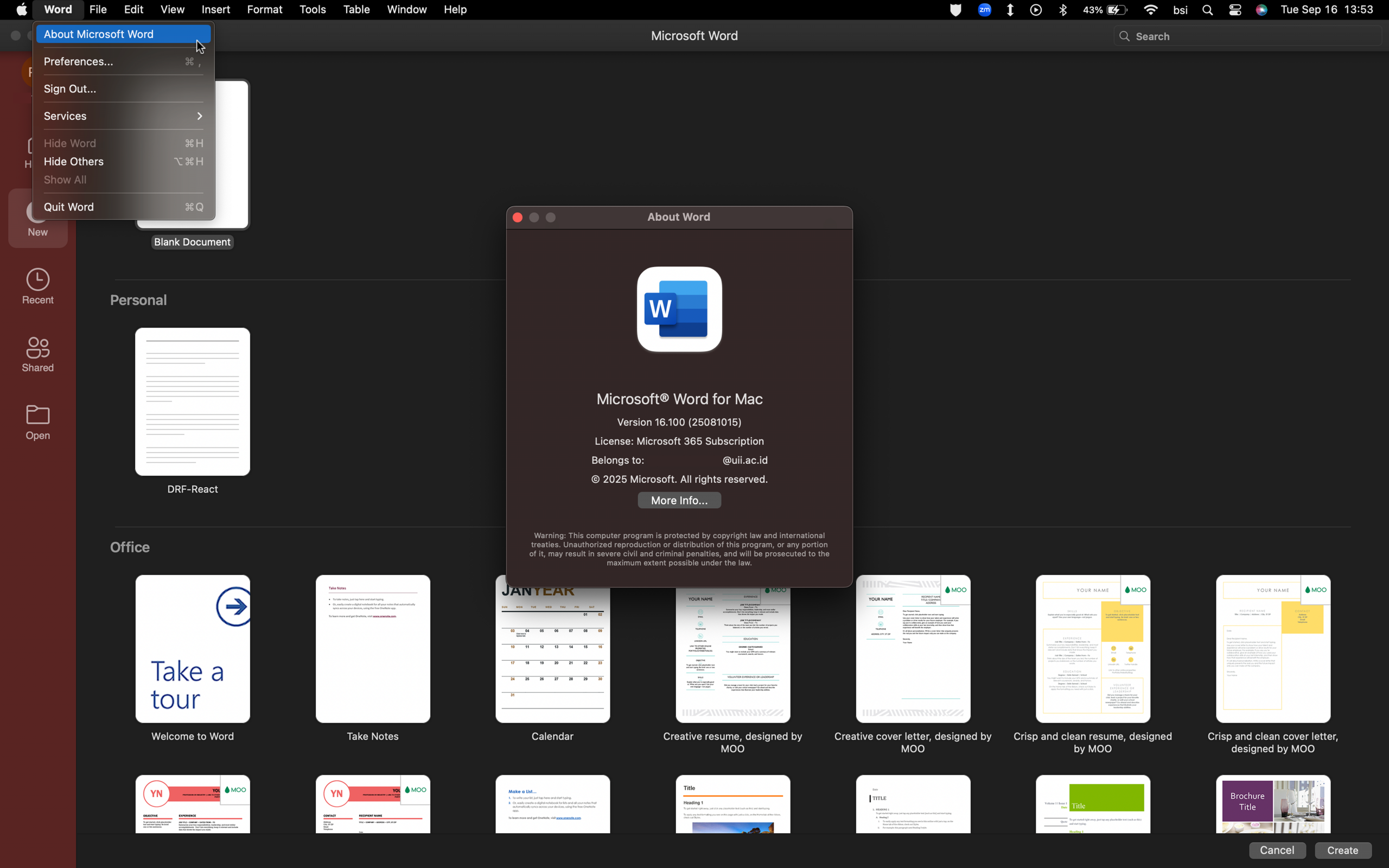Open the Recent sidebar section
The width and height of the screenshot is (1389, 868).
pyautogui.click(x=38, y=286)
